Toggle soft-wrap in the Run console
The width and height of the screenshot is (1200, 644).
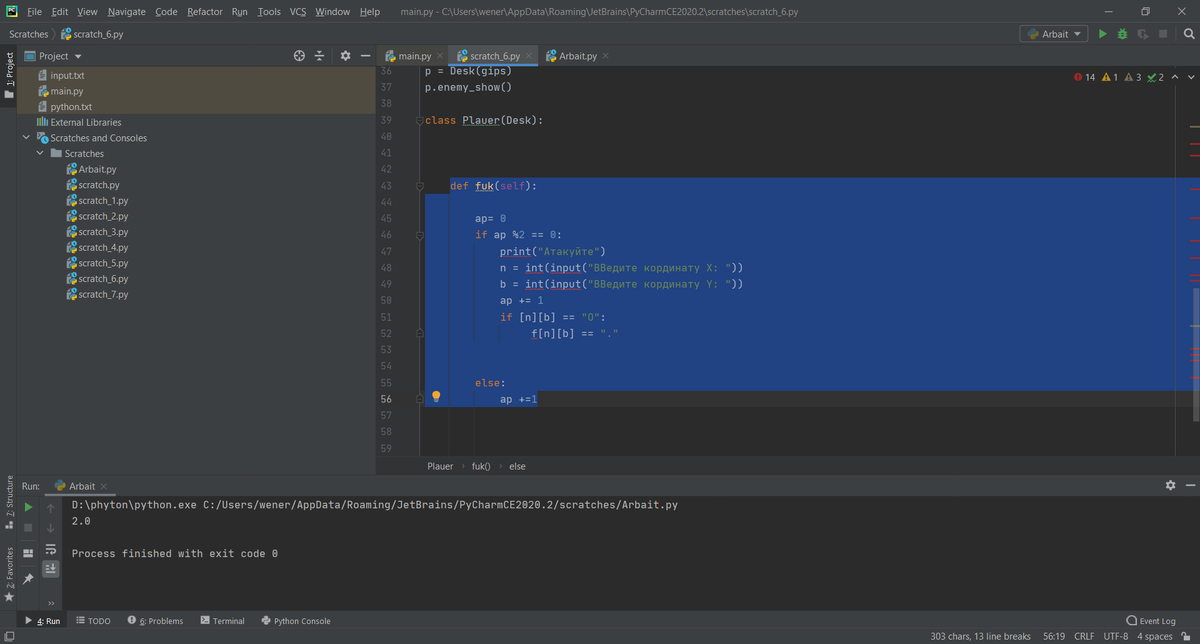(x=51, y=549)
